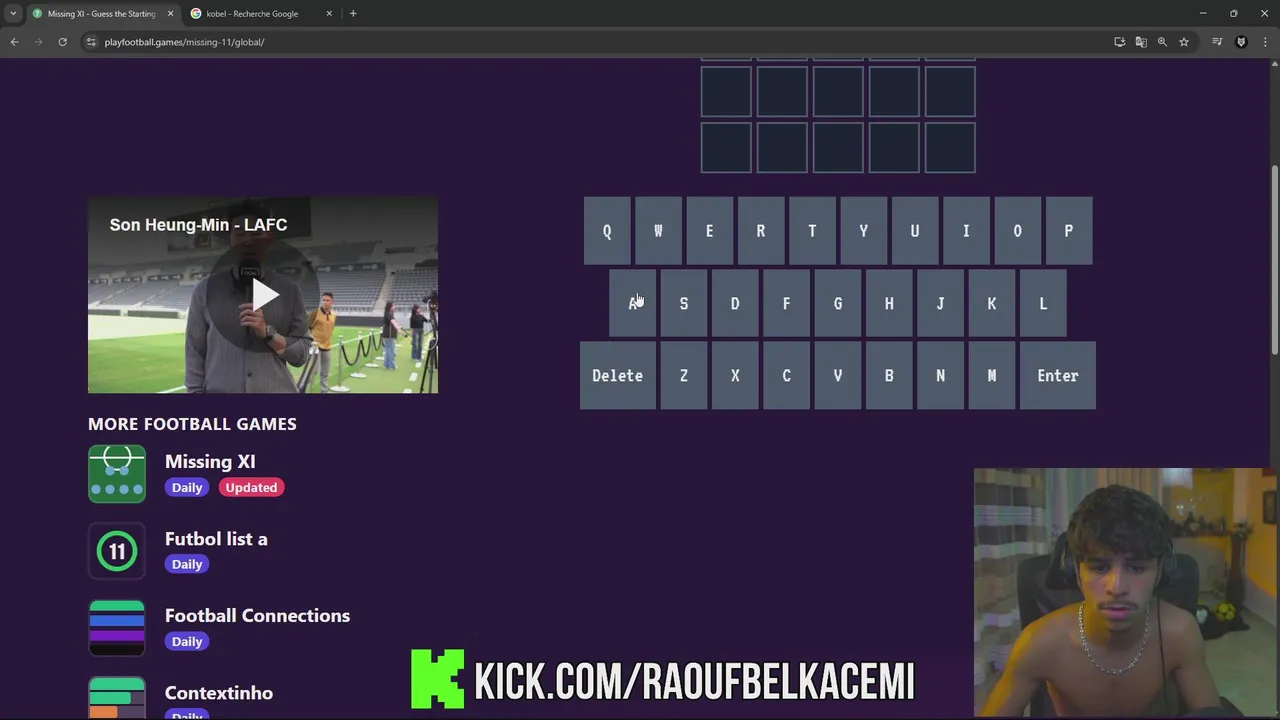
Task: Open the Futbol list 11 icon
Action: [117, 551]
